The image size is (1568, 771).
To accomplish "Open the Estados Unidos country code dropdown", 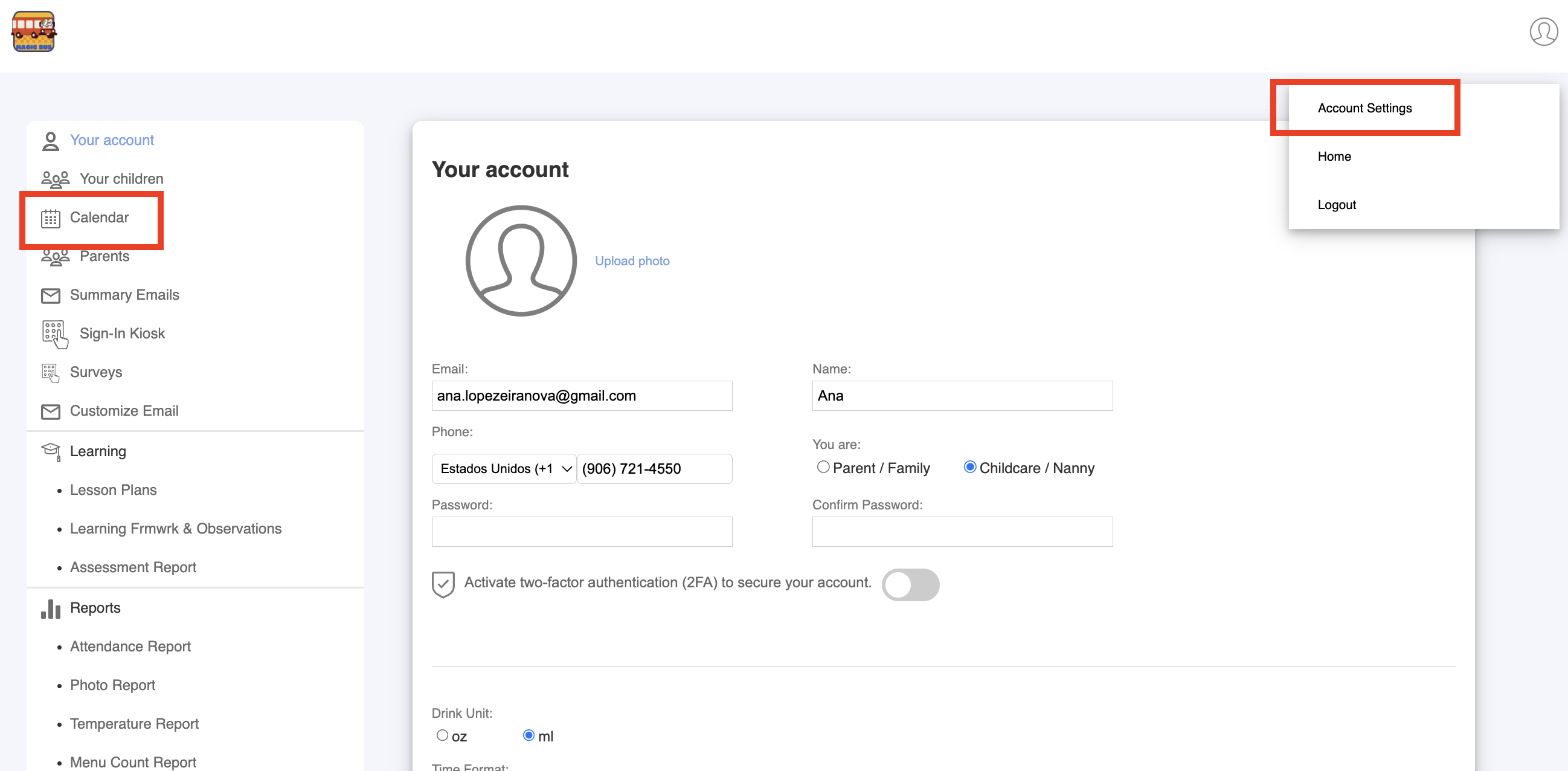I will [x=503, y=469].
